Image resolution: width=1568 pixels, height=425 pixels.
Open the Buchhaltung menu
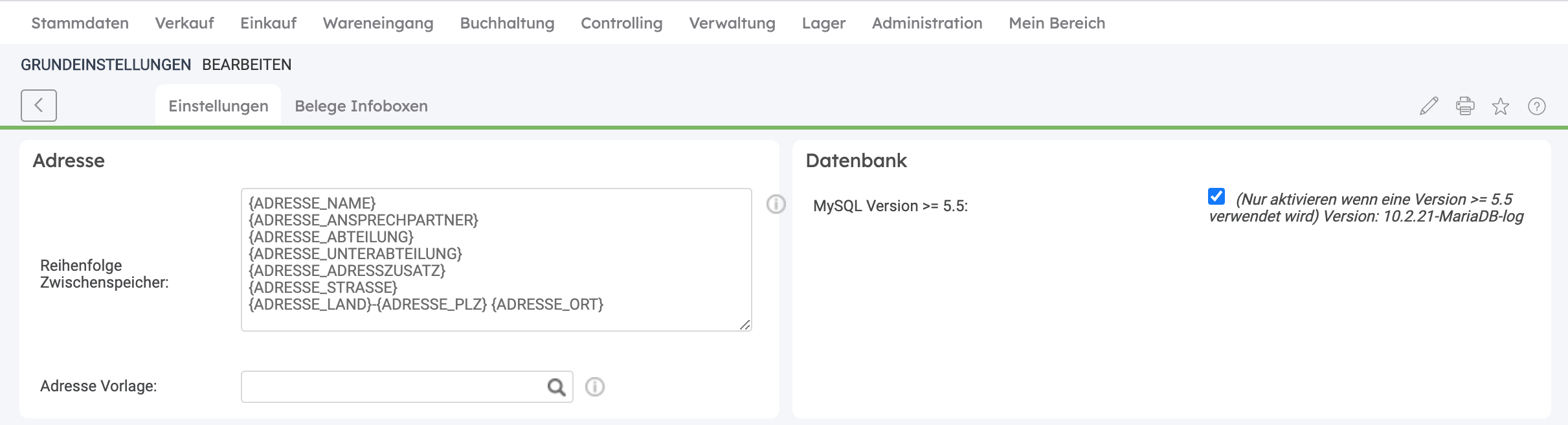click(507, 23)
